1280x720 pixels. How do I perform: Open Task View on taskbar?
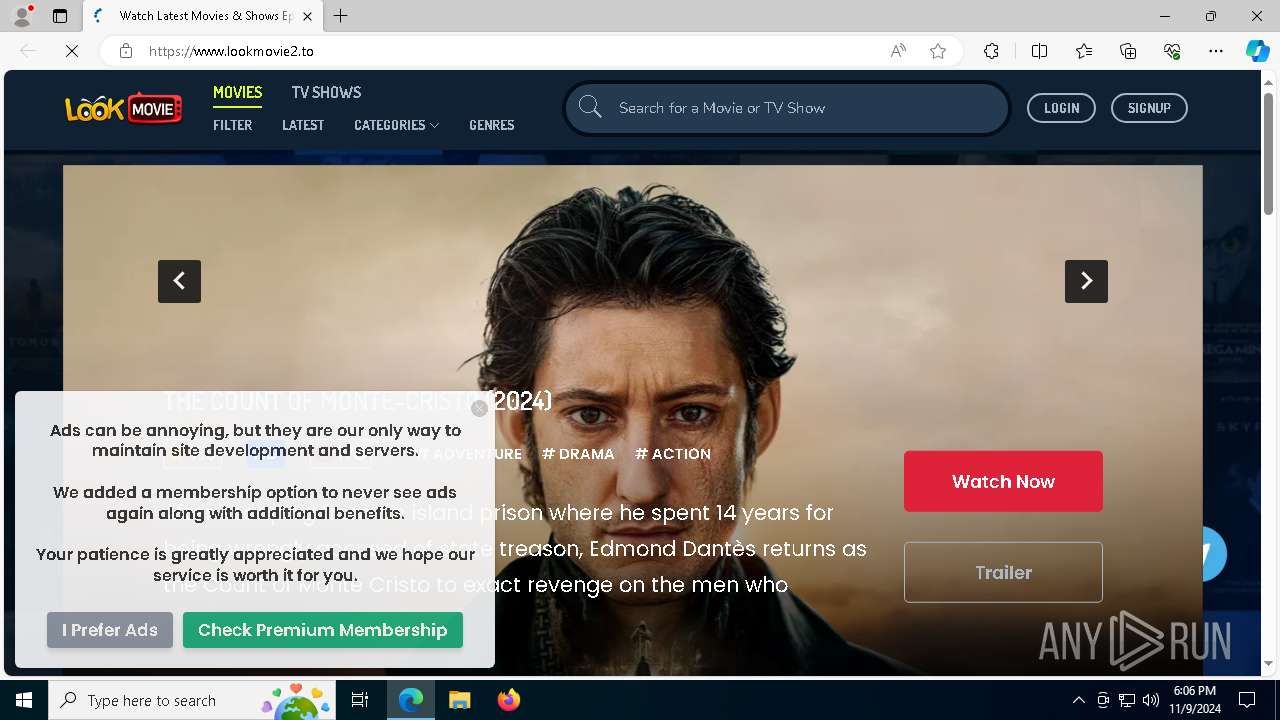[x=360, y=700]
